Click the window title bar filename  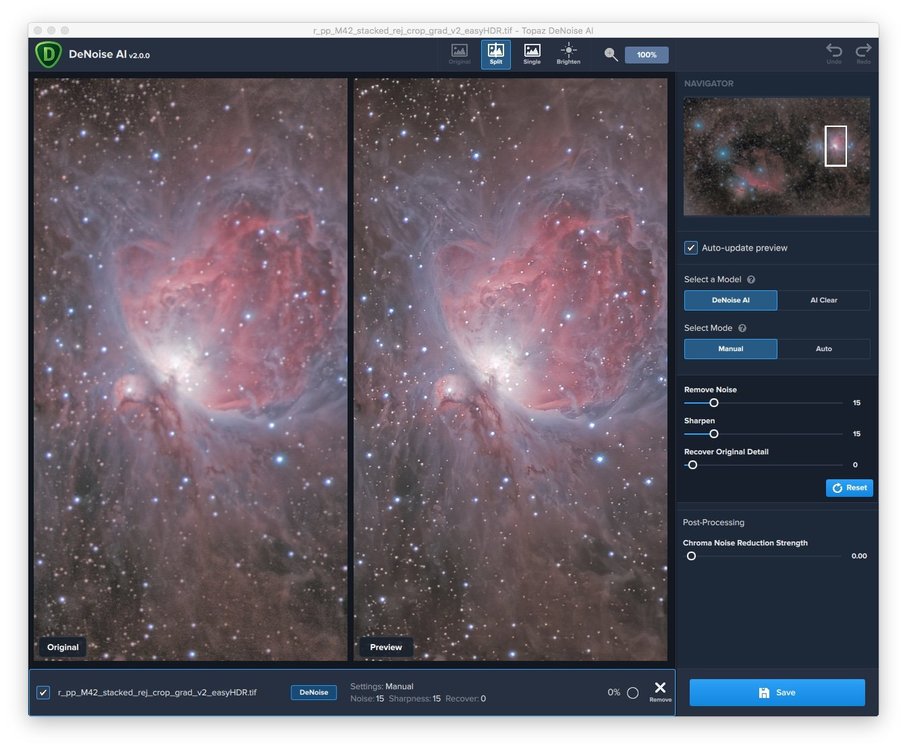453,30
